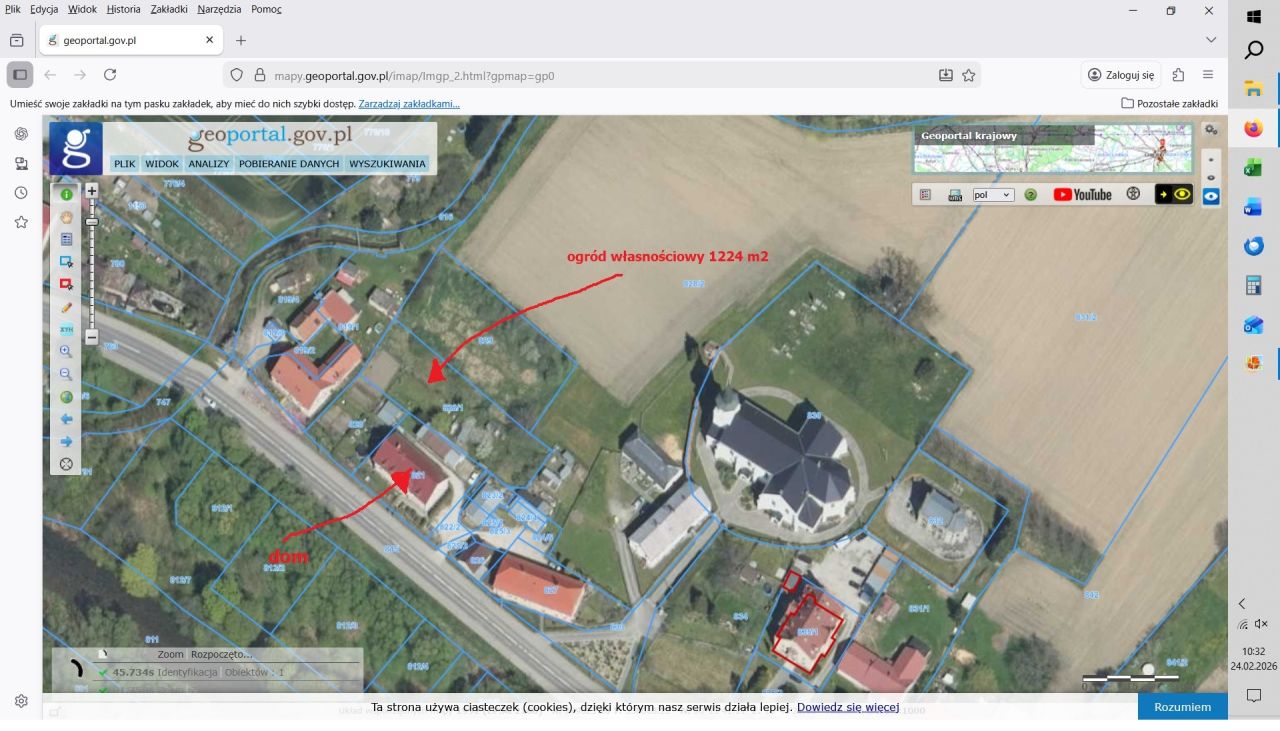Select the pan hand tool
Viewport: 1280px width, 731px height.
(67, 217)
